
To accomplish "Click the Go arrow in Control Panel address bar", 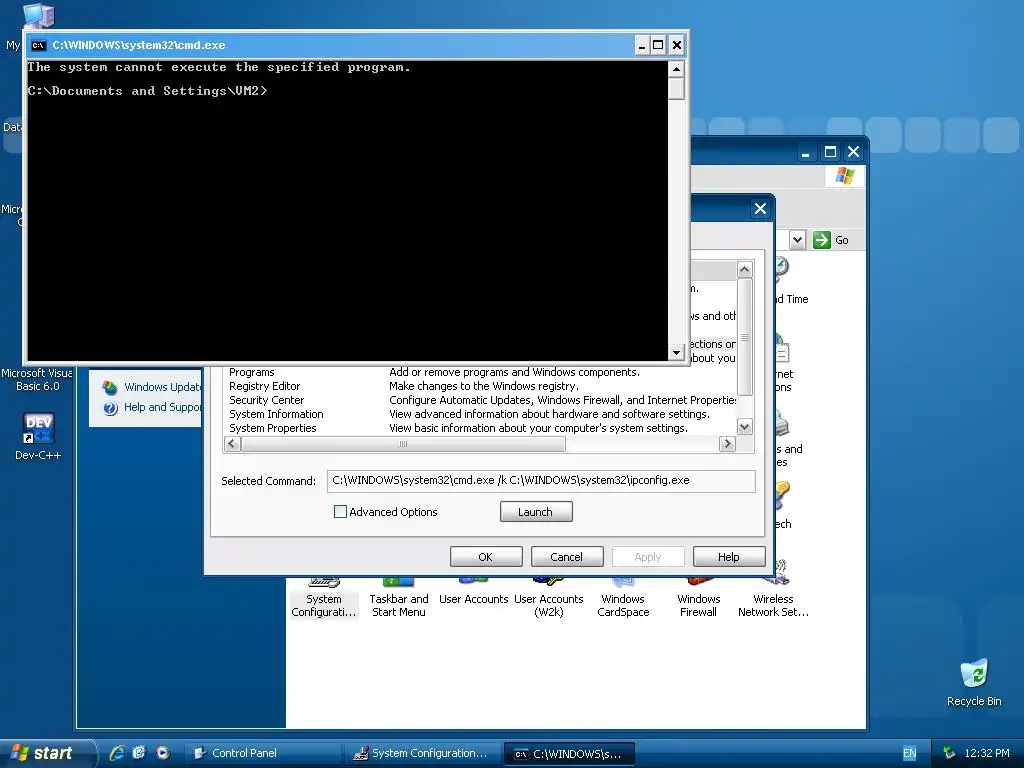I will [x=822, y=240].
